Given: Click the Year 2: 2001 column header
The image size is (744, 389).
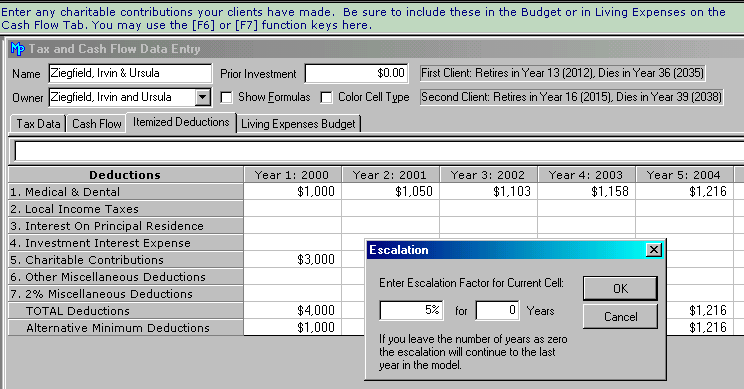Looking at the screenshot, I should coord(390,175).
